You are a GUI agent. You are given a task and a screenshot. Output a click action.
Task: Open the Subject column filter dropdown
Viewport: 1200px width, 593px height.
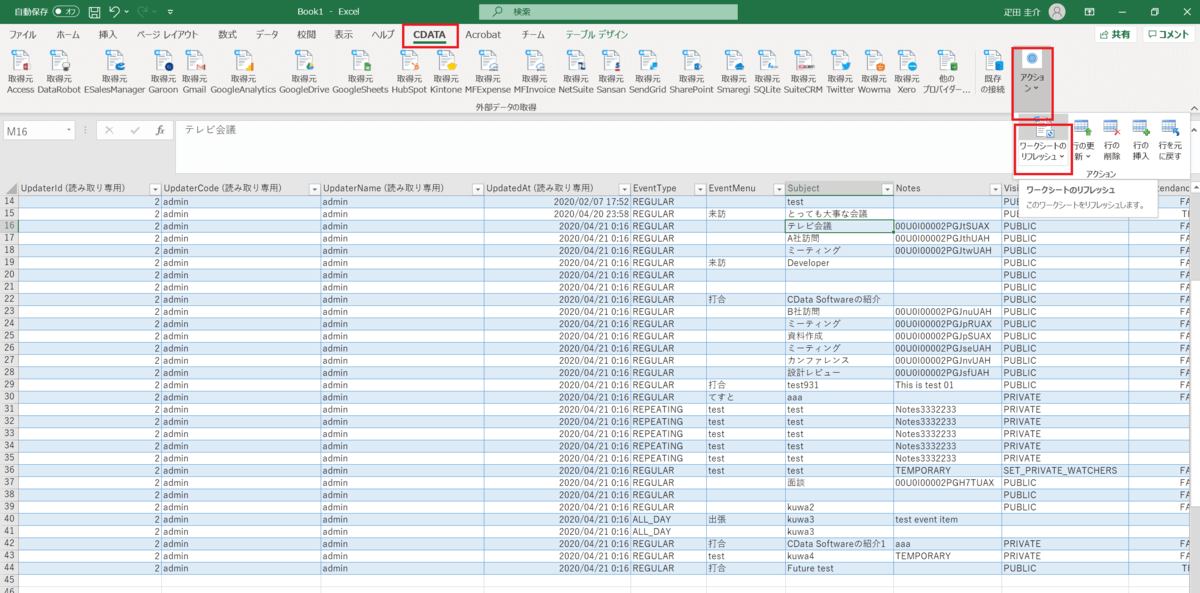click(887, 189)
